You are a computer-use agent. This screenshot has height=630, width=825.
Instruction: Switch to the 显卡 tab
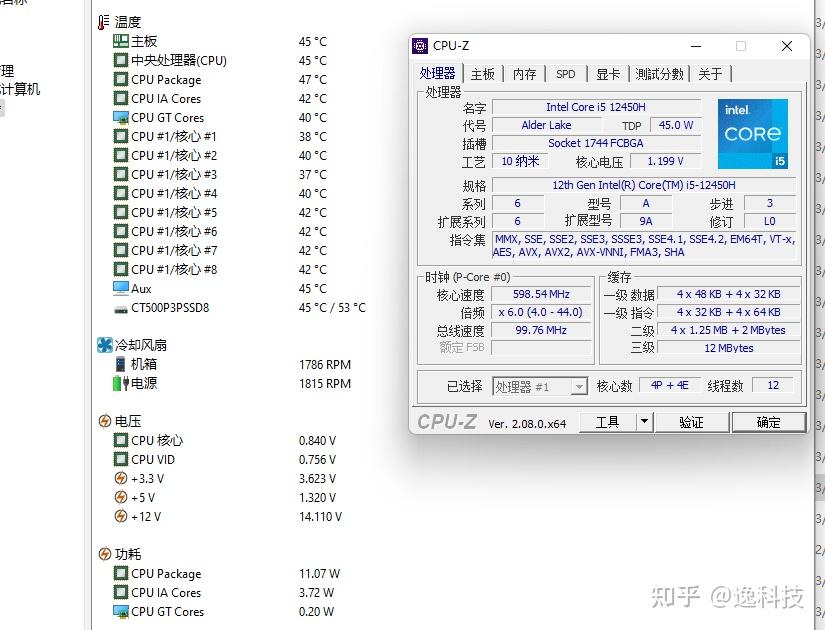click(608, 74)
